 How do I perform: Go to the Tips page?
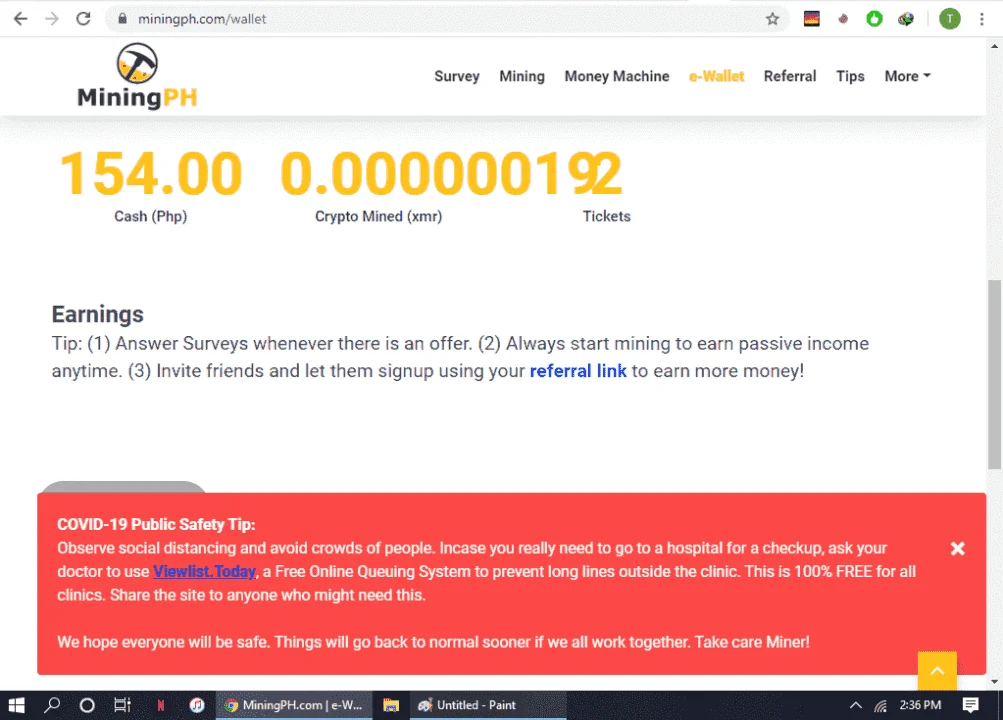[x=850, y=76]
